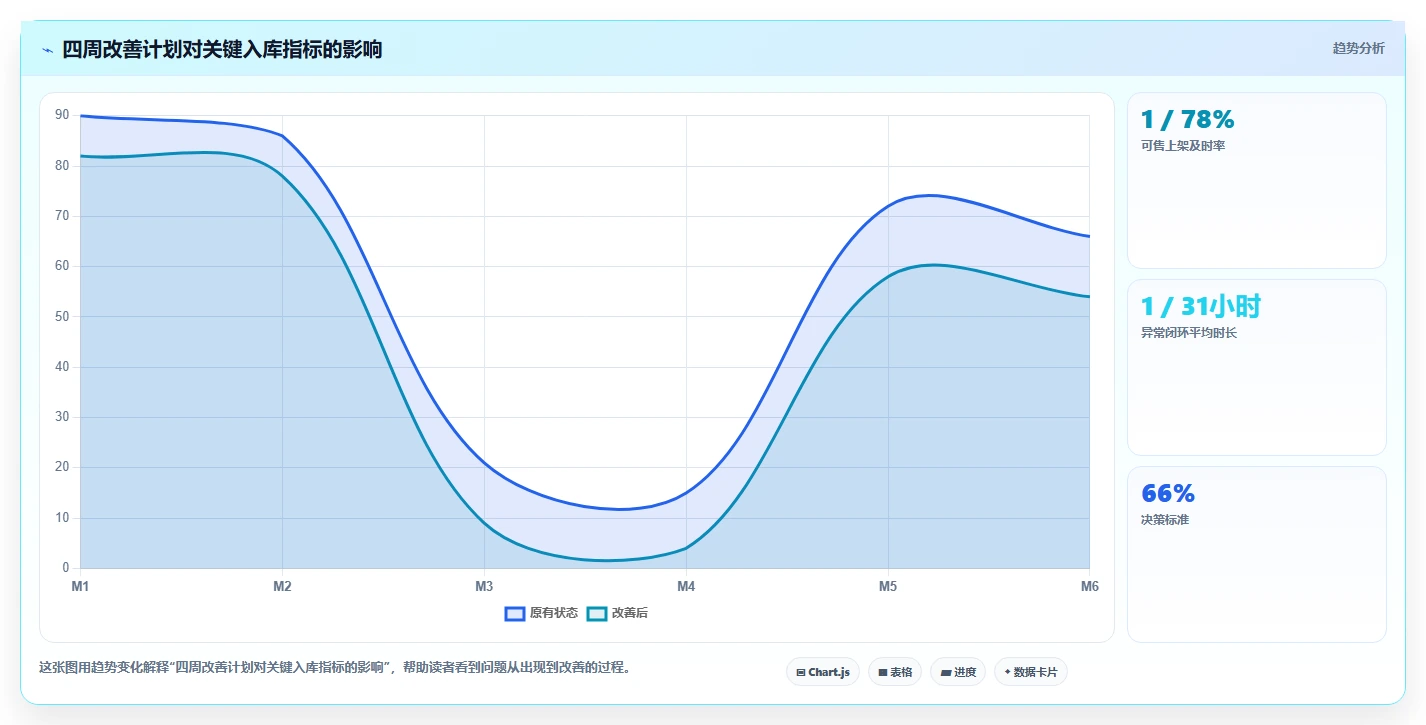Screen dimensions: 1426x725
Task: Click the chart title 四周改善计划对关键入库指标的影响
Action: pyautogui.click(x=222, y=49)
